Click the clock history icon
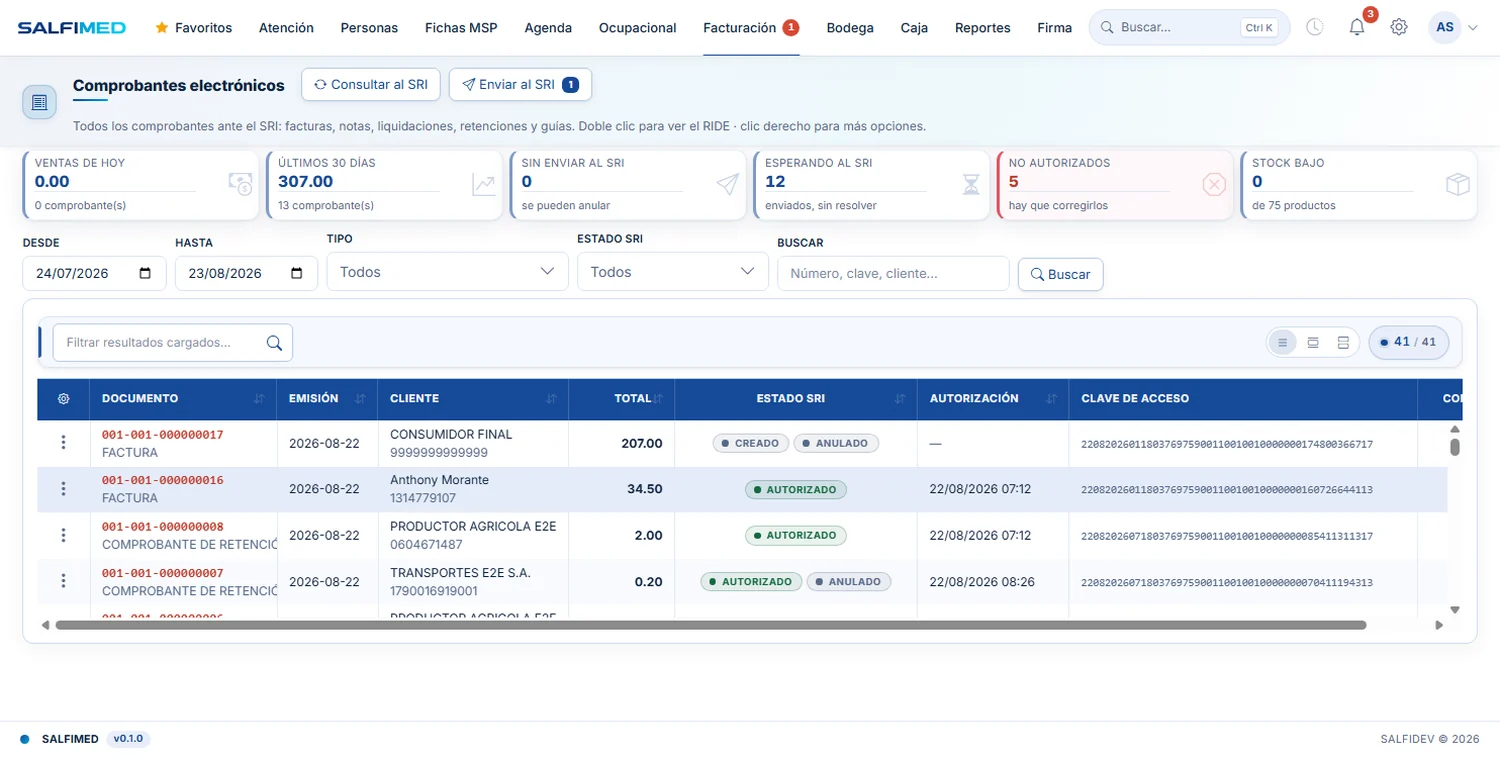 coord(1315,27)
